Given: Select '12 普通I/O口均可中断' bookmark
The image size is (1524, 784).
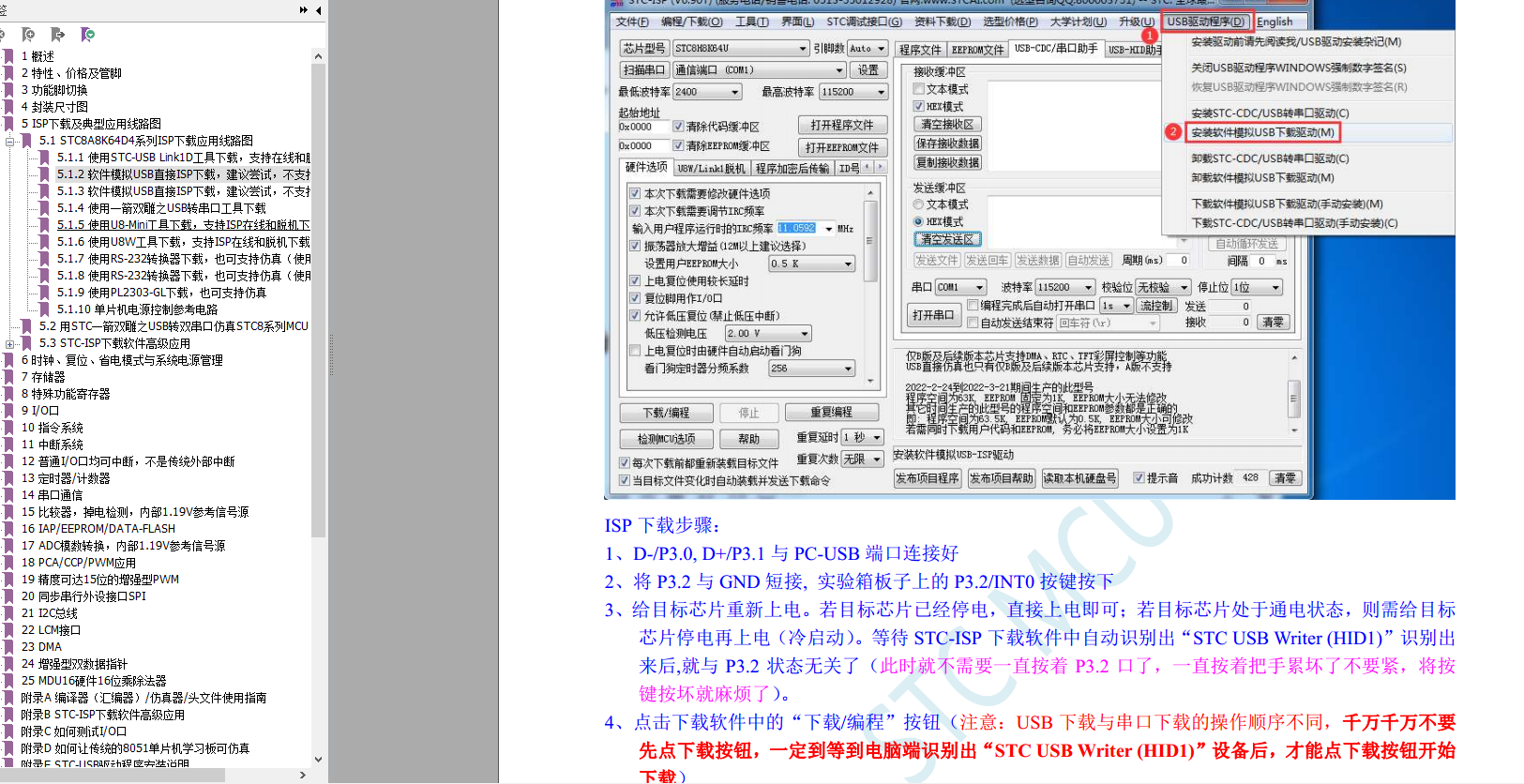Looking at the screenshot, I should [x=128, y=461].
